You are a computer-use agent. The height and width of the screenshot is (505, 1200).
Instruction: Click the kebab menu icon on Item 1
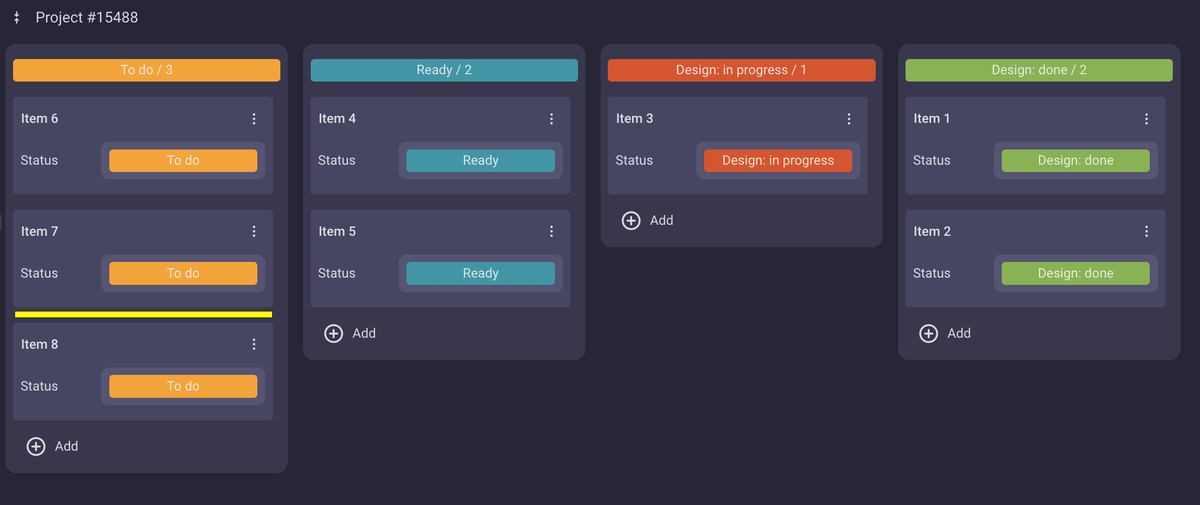tap(1146, 119)
